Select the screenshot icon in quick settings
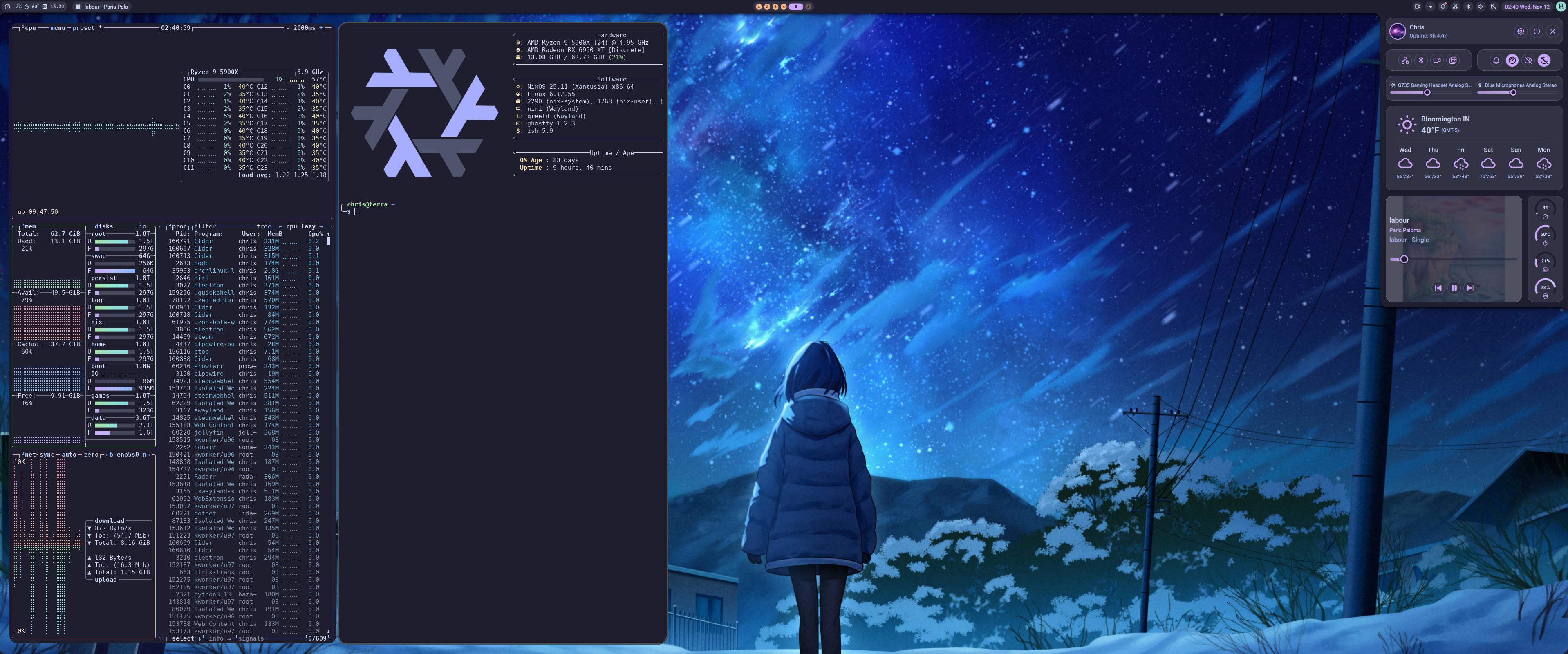 (1454, 61)
